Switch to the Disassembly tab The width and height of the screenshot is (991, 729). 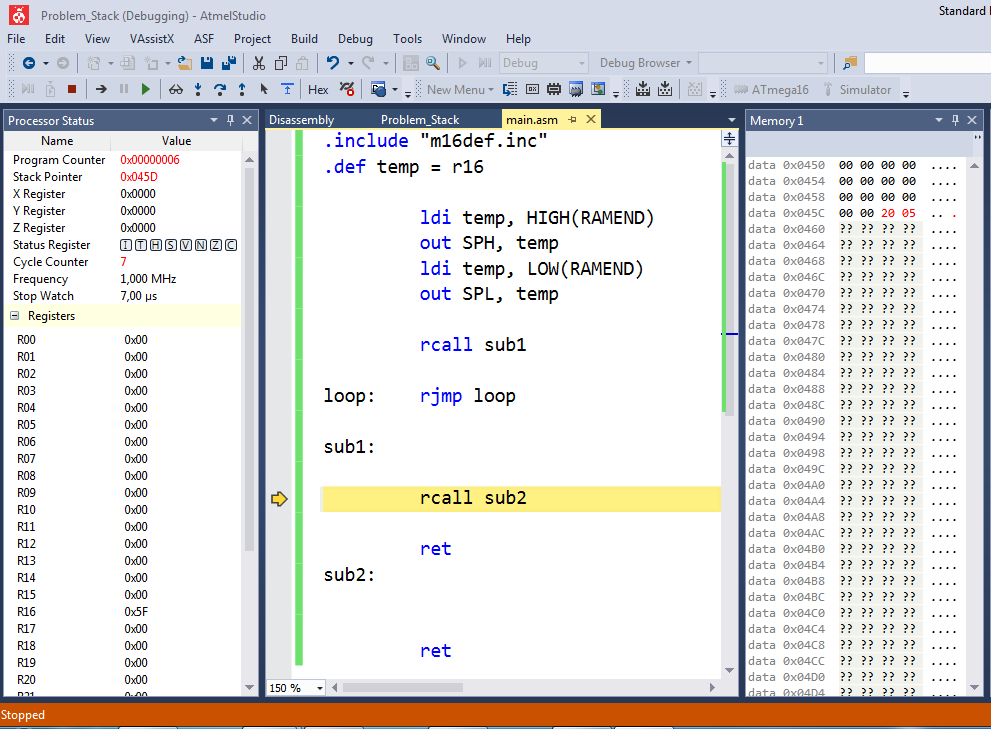[x=301, y=119]
